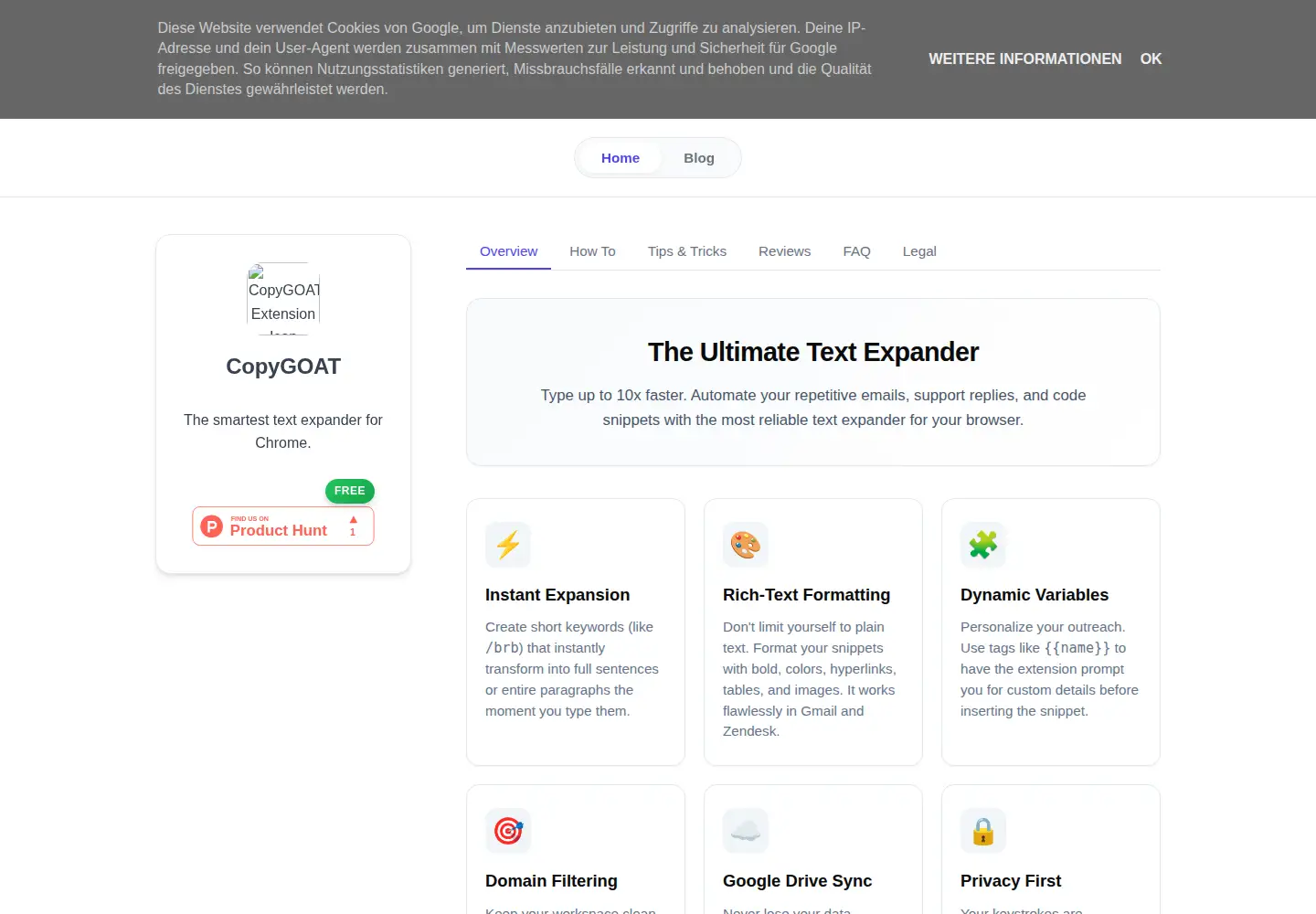This screenshot has width=1316, height=914.
Task: Click the Product Hunt upvote arrow
Action: coord(353,520)
